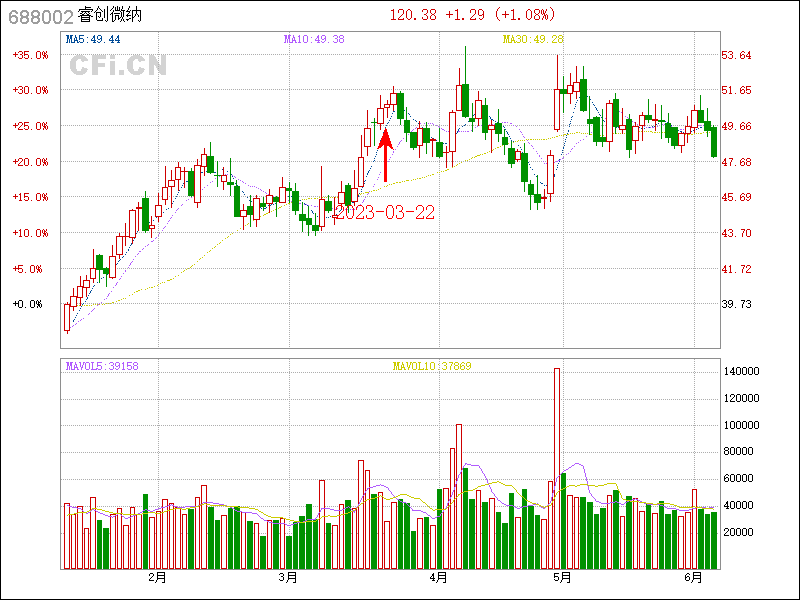Screen dimensions: 800x600
Task: Select the 2023-03-22 date annotation
Action: pyautogui.click(x=384, y=213)
